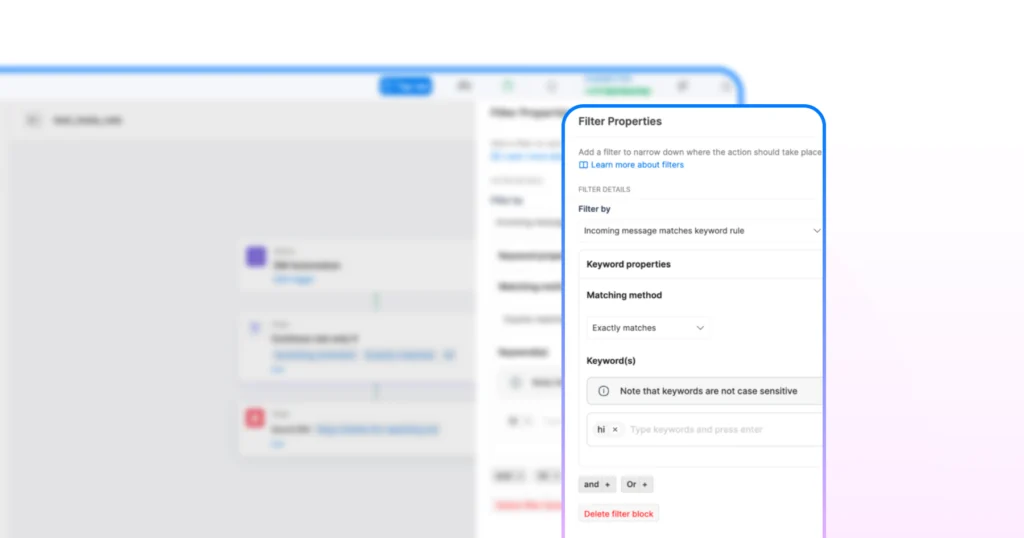This screenshot has height=538, width=1024.
Task: Click the book icon beside Learn more
Action: point(583,165)
